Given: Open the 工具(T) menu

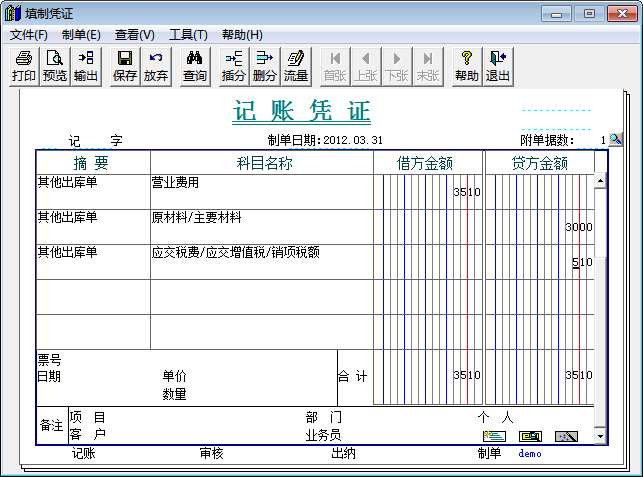Looking at the screenshot, I should 188,35.
